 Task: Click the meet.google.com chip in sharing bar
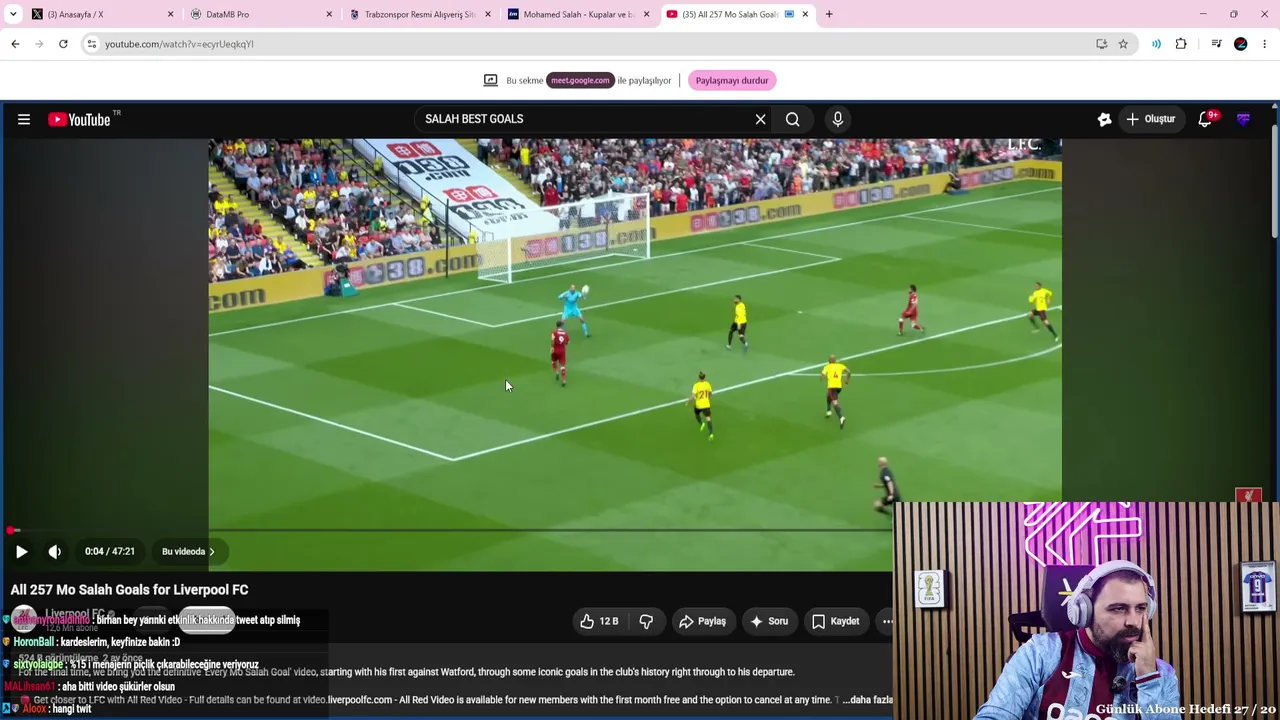point(580,80)
